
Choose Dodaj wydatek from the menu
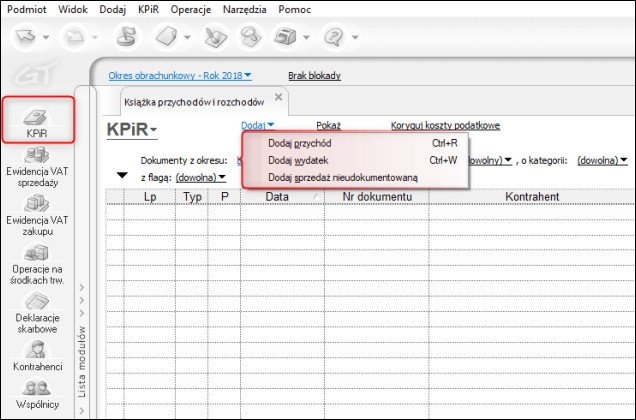355,161
